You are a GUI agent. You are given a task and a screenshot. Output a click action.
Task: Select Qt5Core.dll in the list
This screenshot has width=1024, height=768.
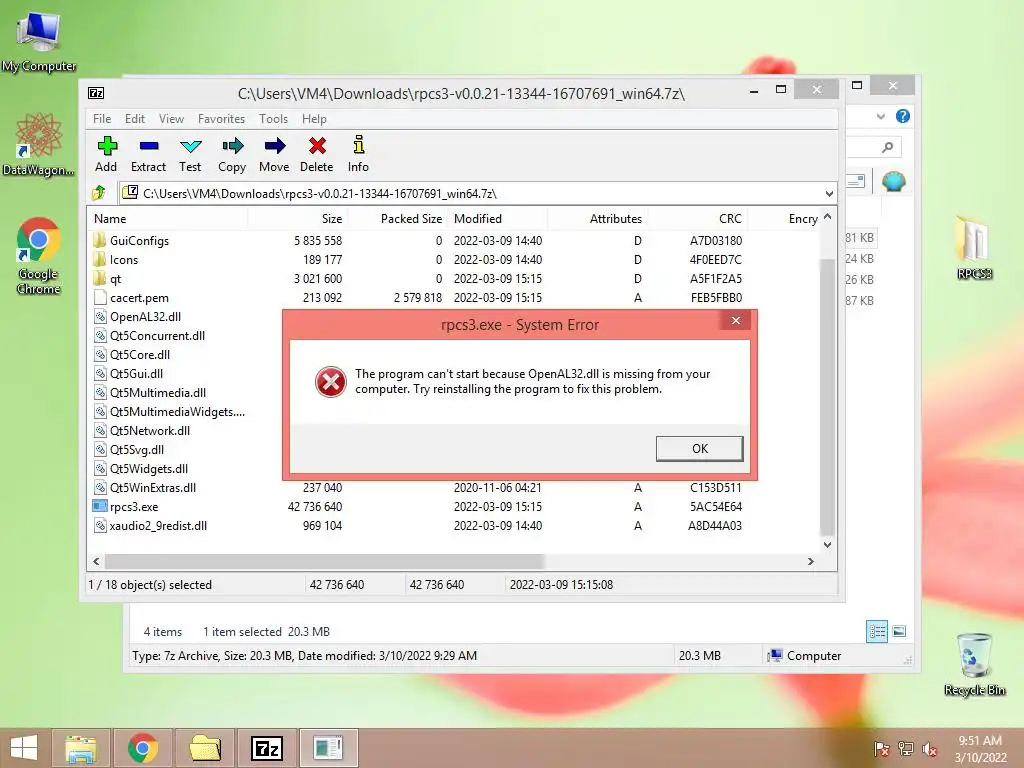coord(132,354)
